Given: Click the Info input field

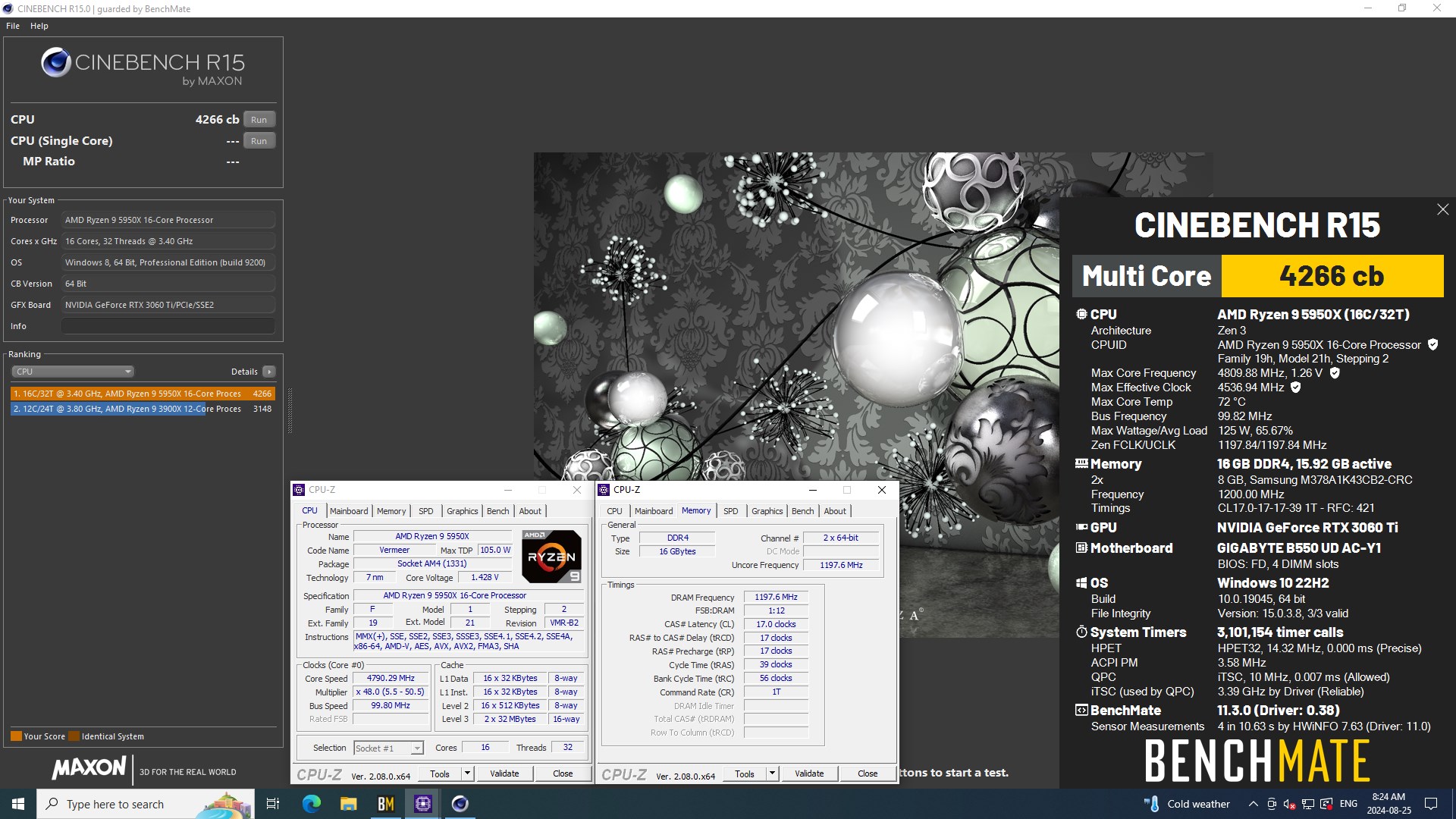Looking at the screenshot, I should pyautogui.click(x=168, y=326).
